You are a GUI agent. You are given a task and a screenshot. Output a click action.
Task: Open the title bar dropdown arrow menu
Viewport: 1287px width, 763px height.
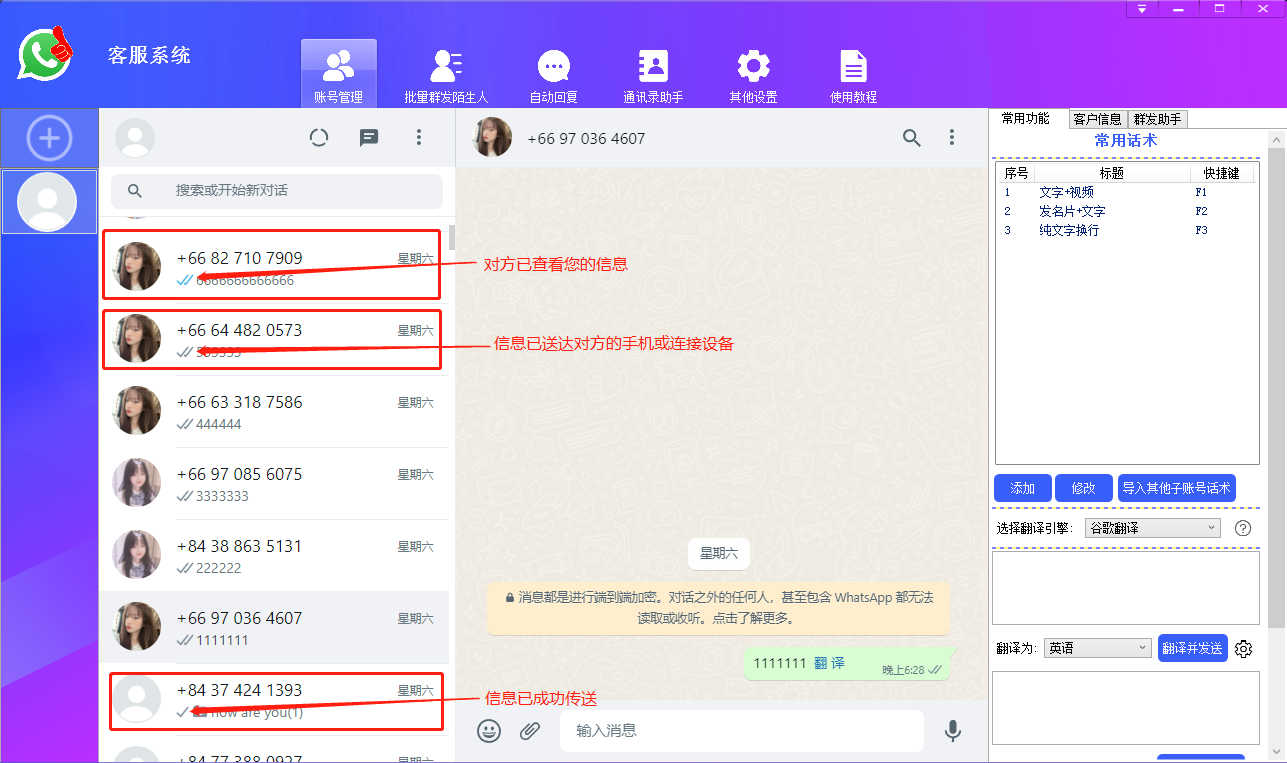(1143, 9)
